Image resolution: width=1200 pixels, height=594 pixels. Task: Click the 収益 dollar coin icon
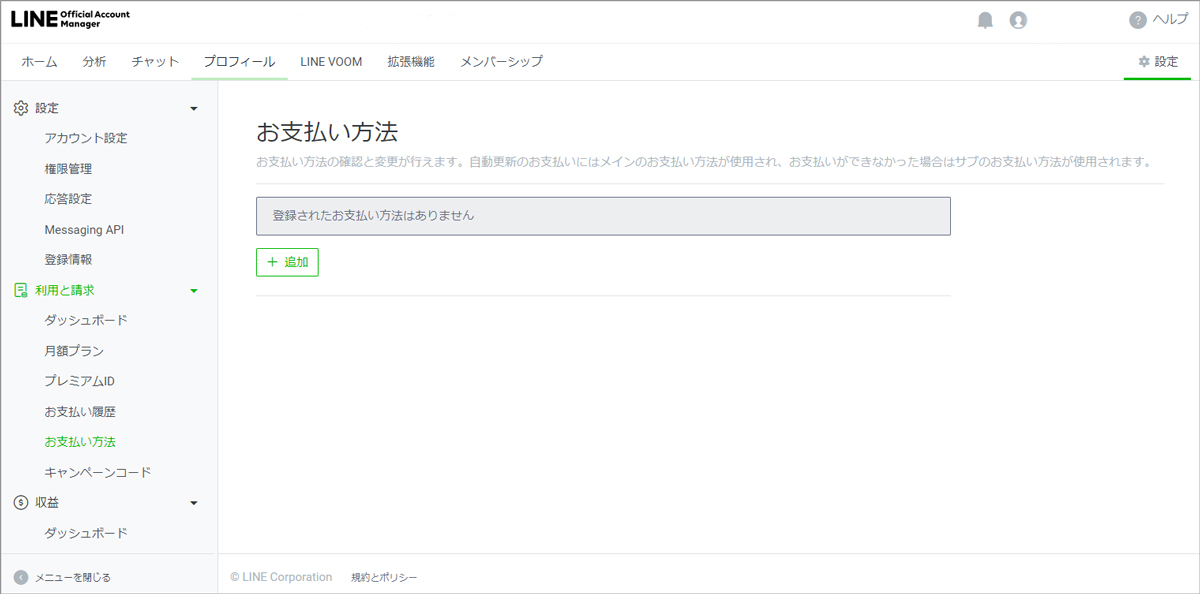[21, 502]
